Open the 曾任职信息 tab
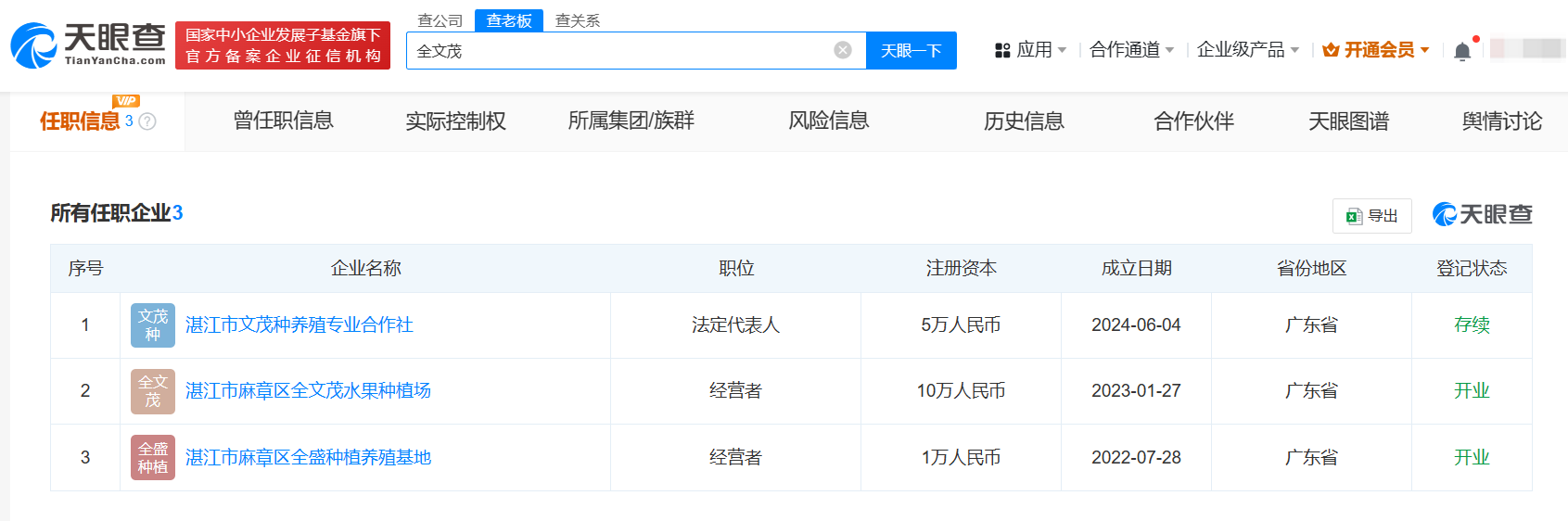Viewport: 1568px width, 521px height. pyautogui.click(x=283, y=121)
